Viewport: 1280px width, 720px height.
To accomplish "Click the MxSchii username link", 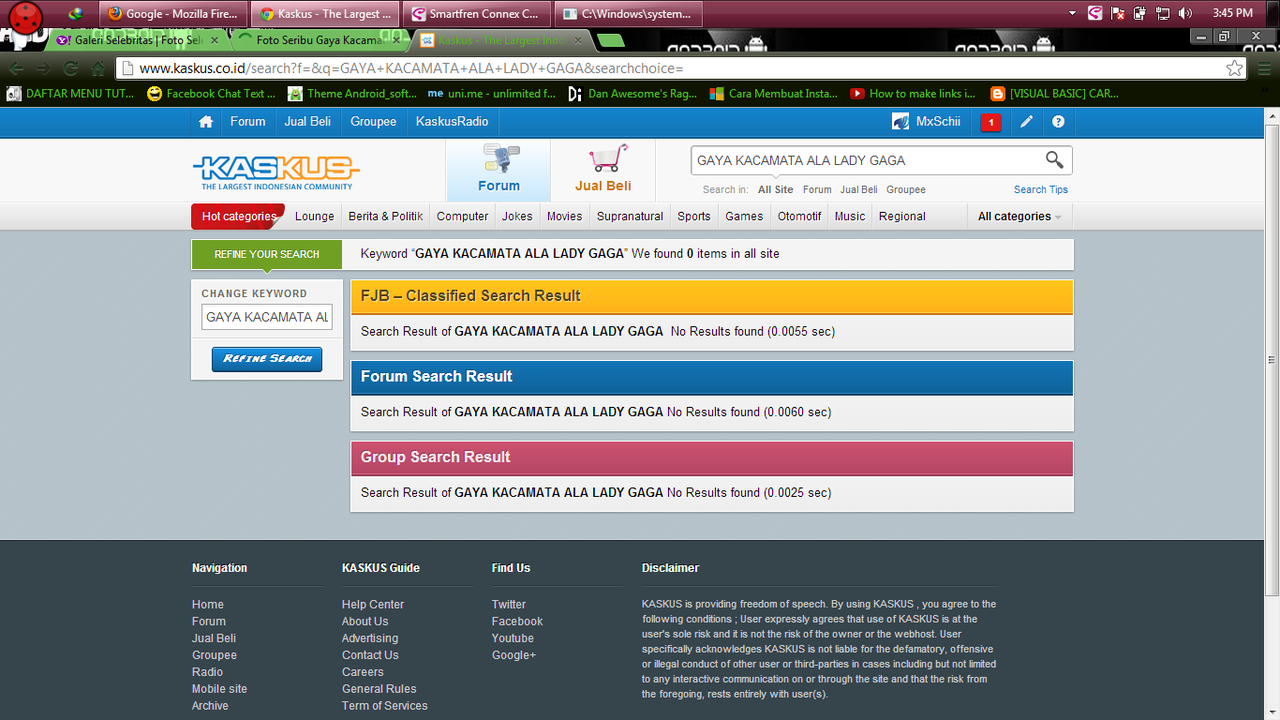I will (938, 122).
